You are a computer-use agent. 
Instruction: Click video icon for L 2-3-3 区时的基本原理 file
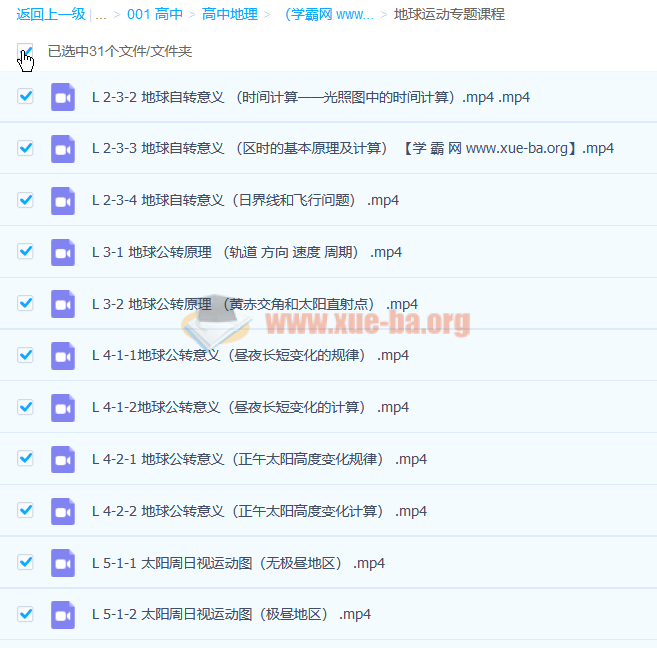[63, 149]
